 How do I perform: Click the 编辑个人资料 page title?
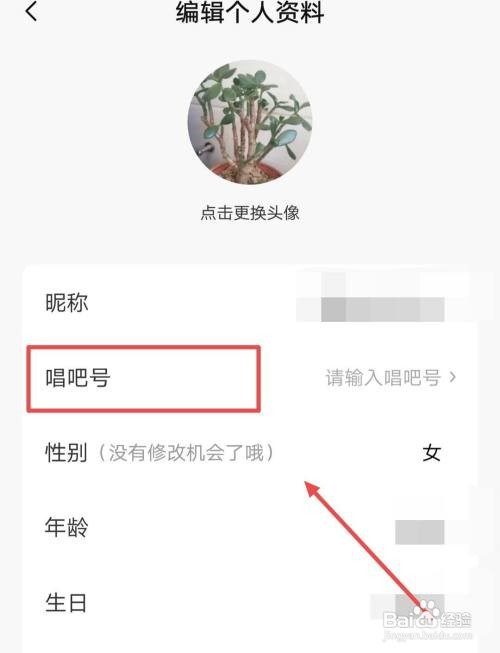pos(250,12)
